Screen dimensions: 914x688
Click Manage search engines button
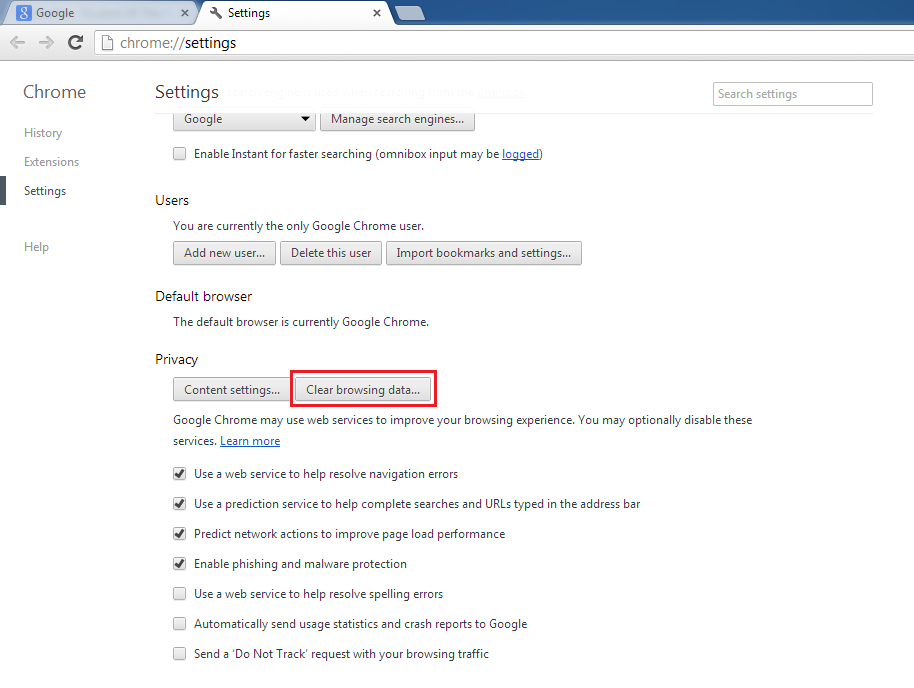pyautogui.click(x=397, y=119)
